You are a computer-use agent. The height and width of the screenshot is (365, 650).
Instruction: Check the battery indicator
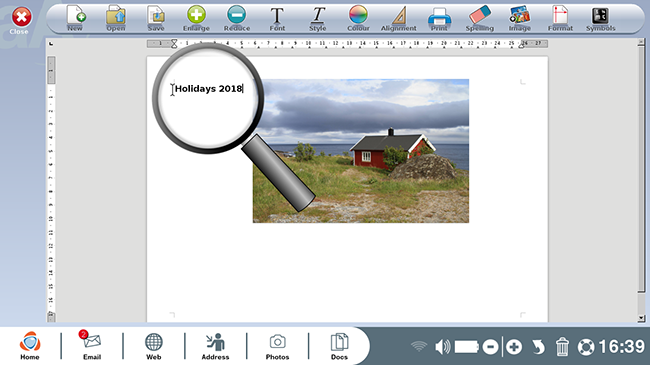tap(467, 347)
